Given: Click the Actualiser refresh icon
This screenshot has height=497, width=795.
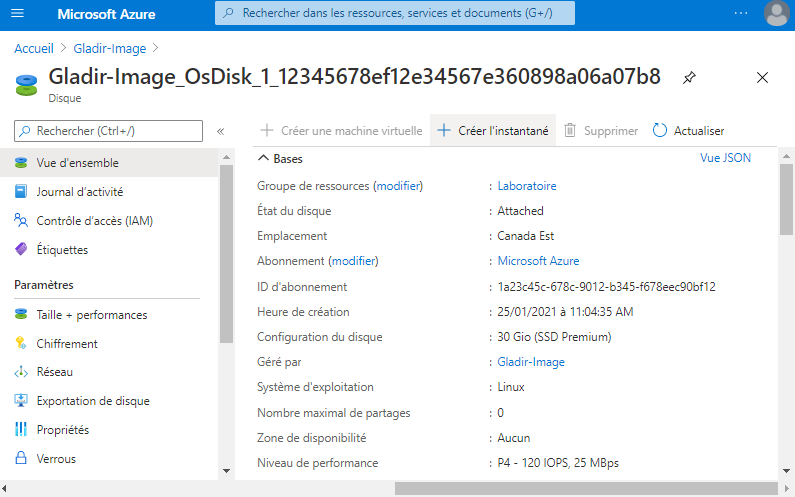Looking at the screenshot, I should tap(660, 131).
